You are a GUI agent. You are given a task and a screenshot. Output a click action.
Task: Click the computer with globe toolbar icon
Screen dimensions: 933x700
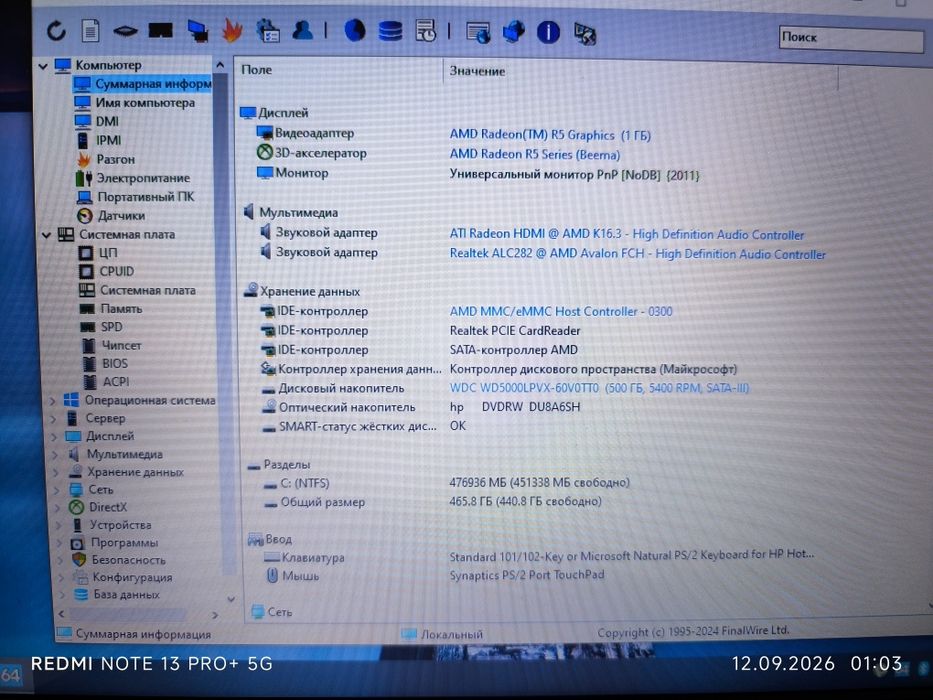[x=514, y=32]
